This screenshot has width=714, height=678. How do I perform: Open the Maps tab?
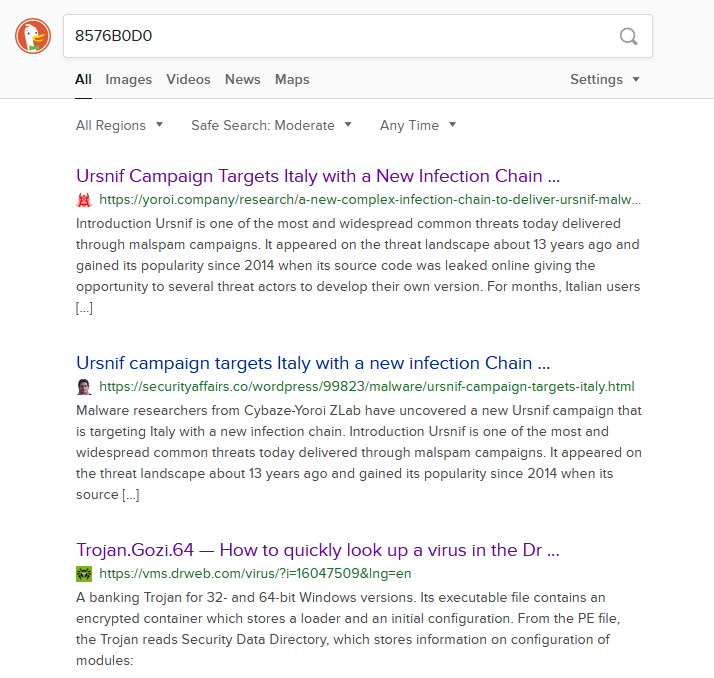[x=292, y=79]
